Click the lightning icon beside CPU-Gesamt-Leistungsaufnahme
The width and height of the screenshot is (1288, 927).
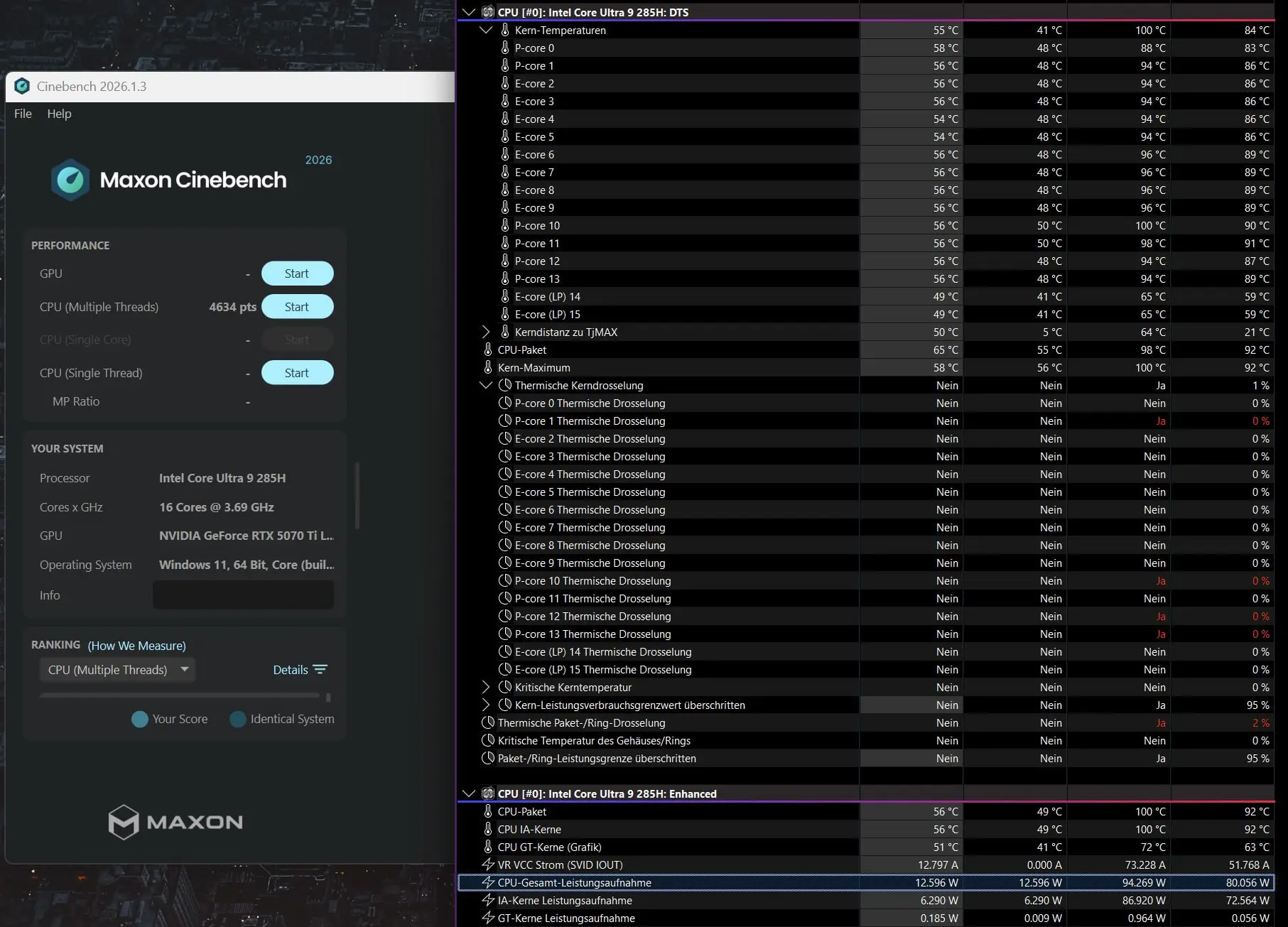coord(488,882)
